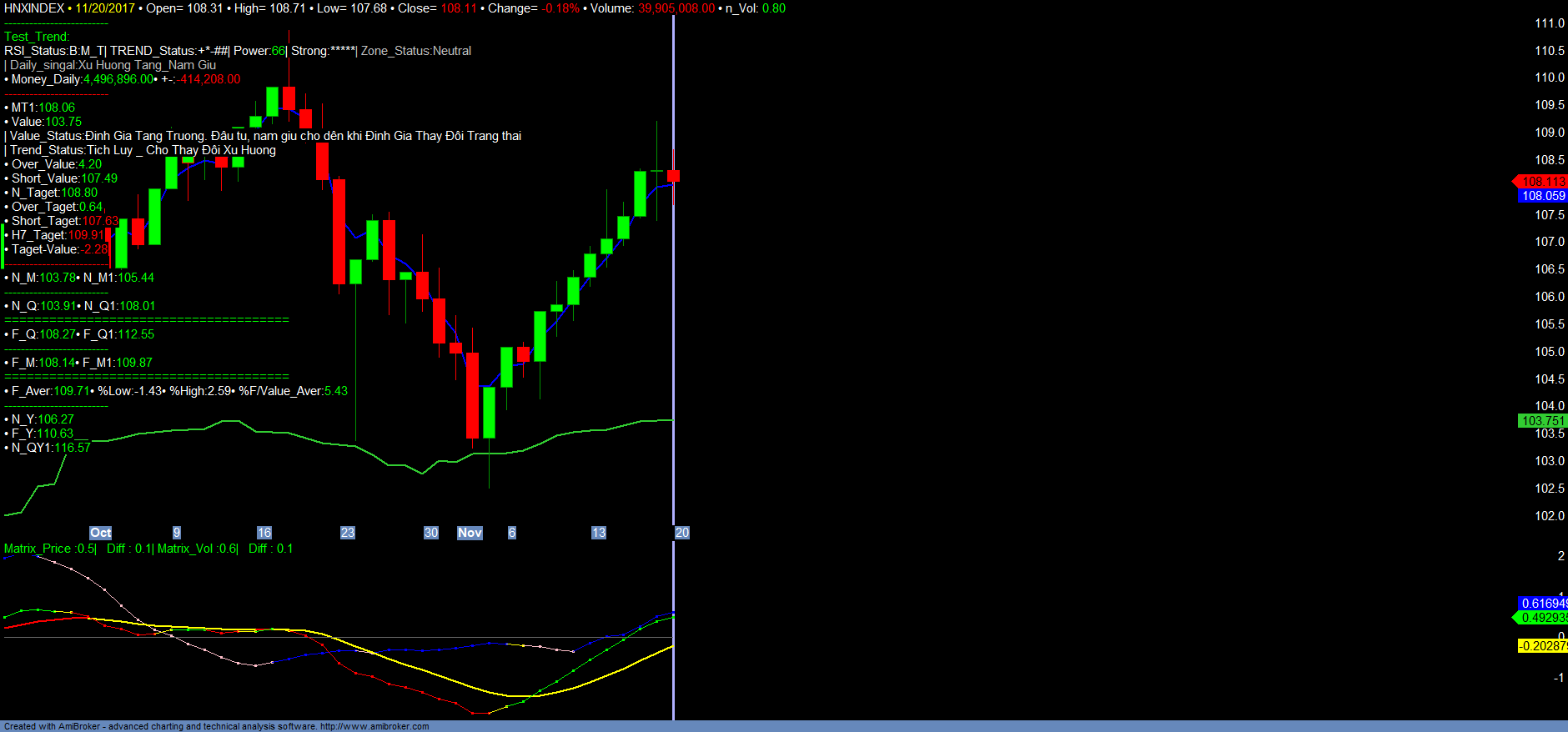Image resolution: width=1568 pixels, height=732 pixels.
Task: Click the yellow -0.20287 indicator tag
Action: pyautogui.click(x=1542, y=646)
